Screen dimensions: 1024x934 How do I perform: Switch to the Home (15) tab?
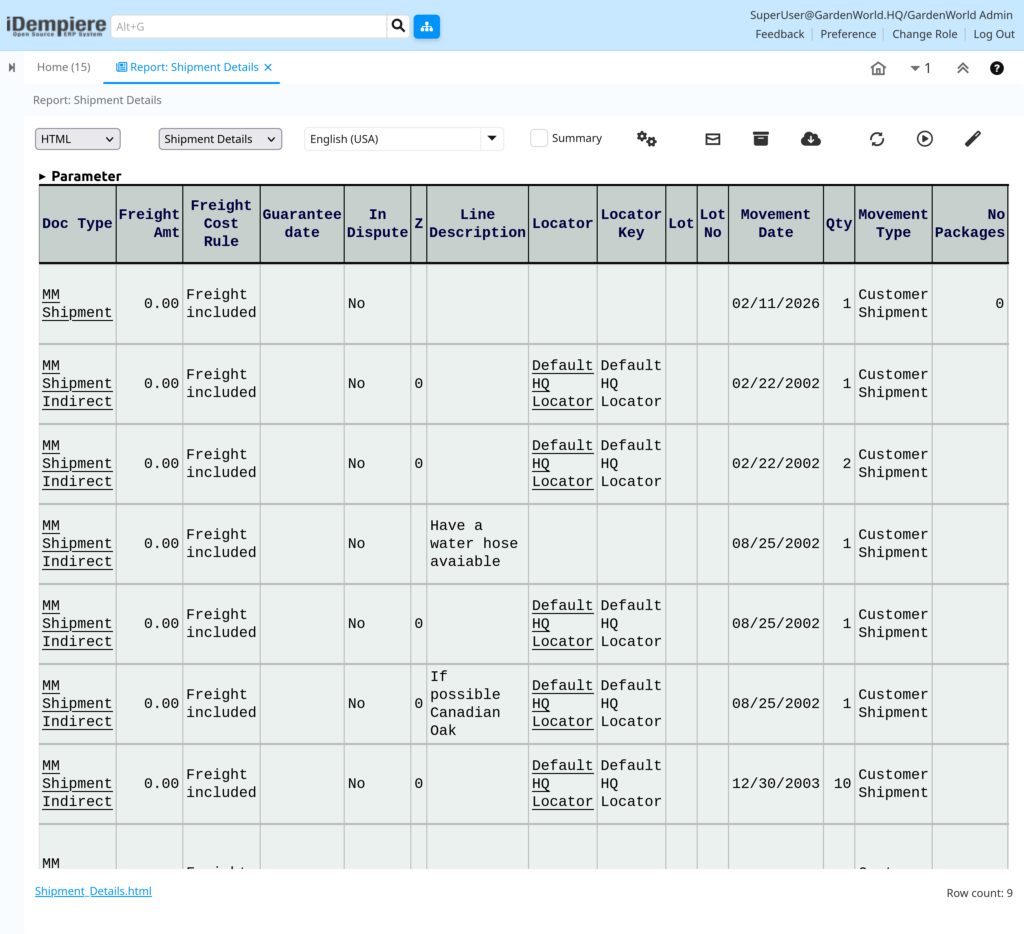[63, 67]
